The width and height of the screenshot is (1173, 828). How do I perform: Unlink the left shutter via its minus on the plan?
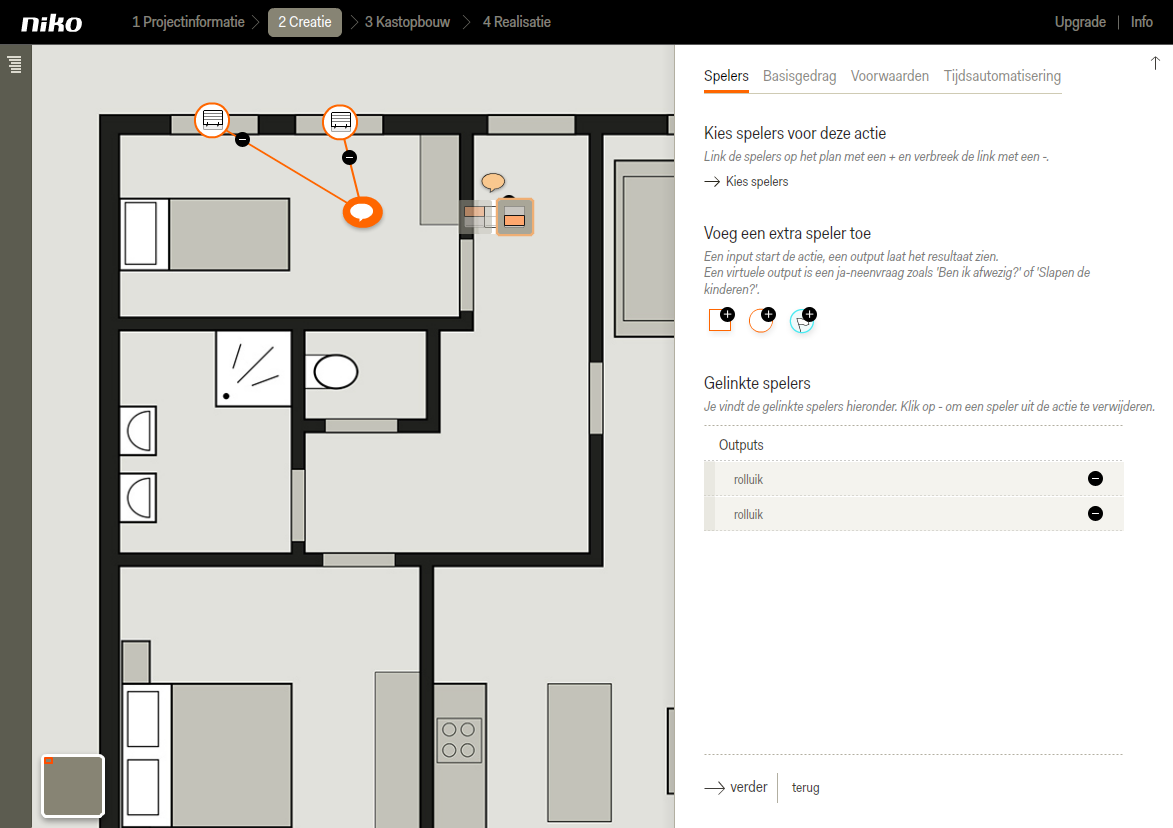point(242,139)
